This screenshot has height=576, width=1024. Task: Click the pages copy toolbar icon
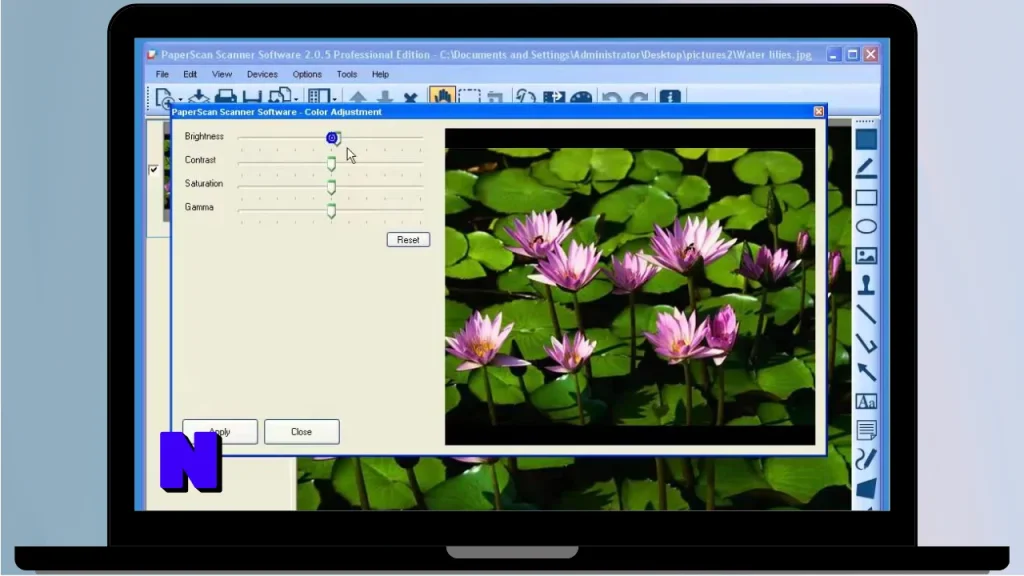tap(280, 96)
